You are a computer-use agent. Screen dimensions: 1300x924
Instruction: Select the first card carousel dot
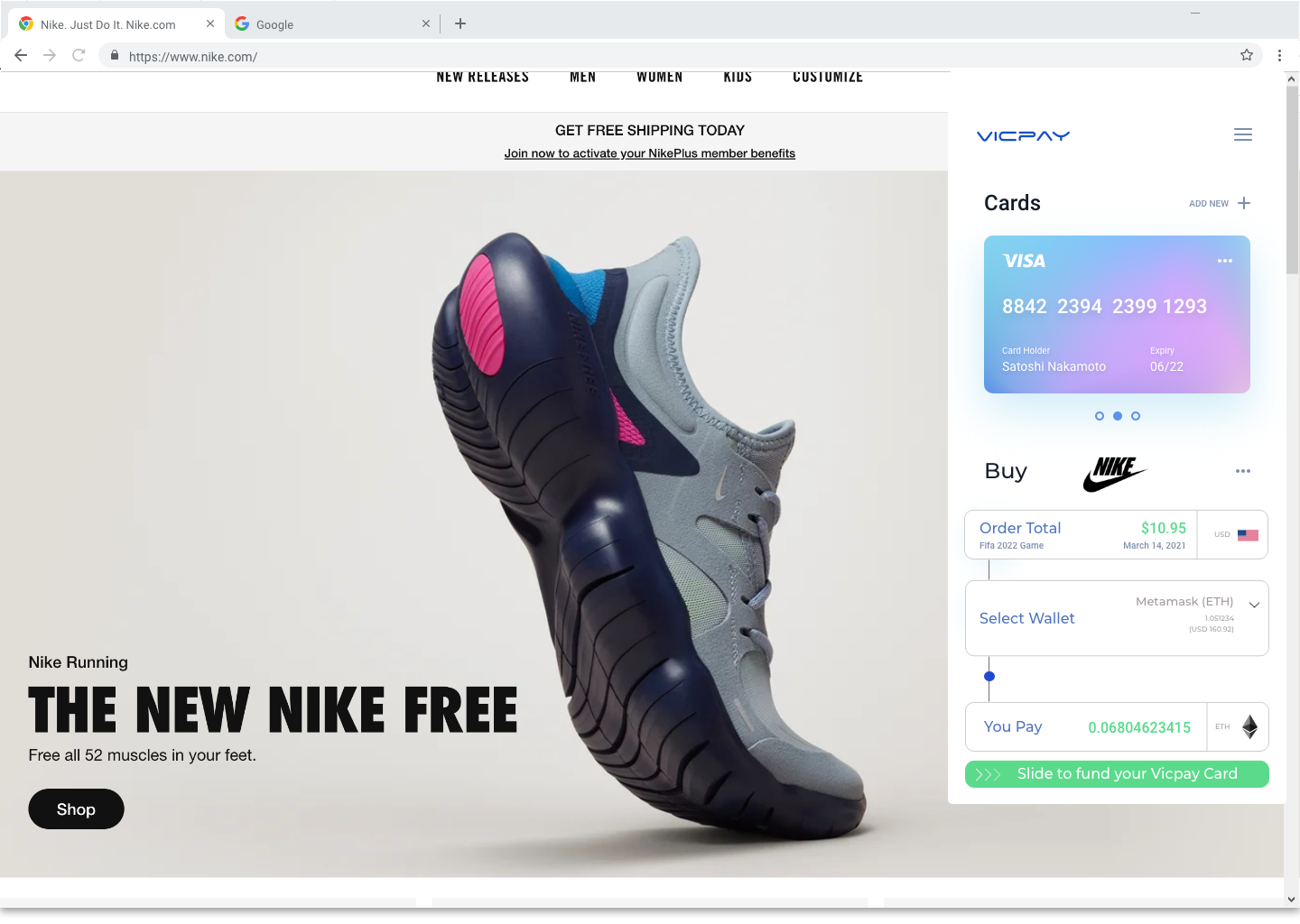pyautogui.click(x=1100, y=416)
